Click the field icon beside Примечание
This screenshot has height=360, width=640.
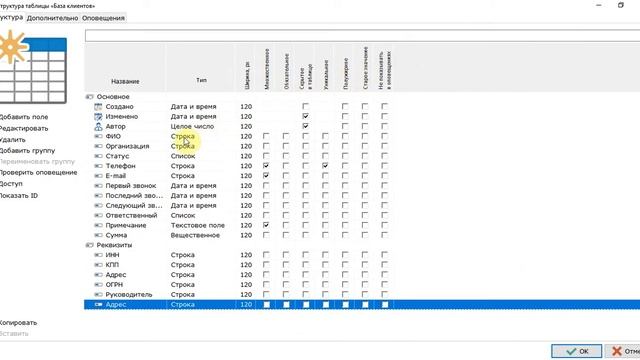click(x=98, y=225)
